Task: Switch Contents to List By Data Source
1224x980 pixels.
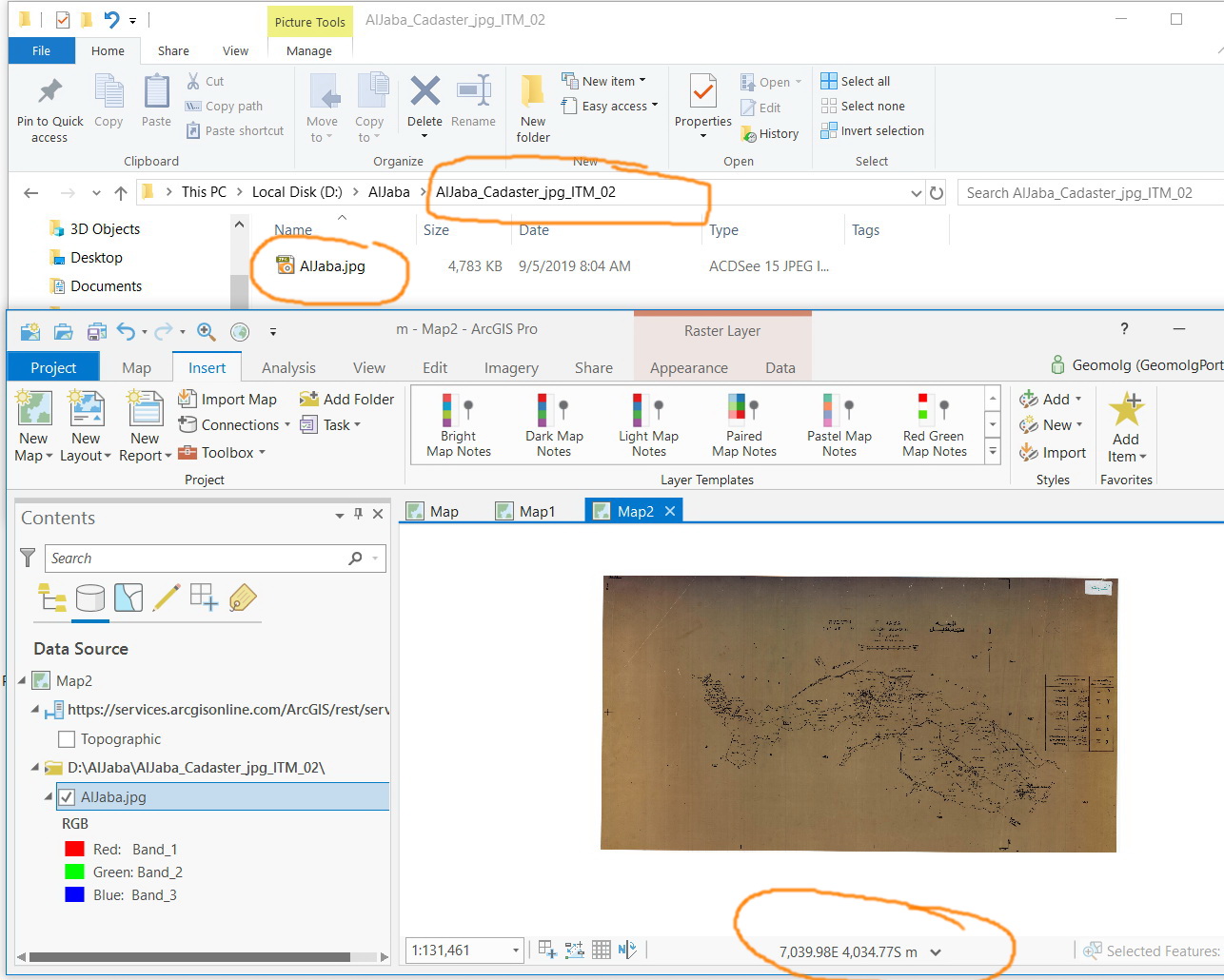Action: pyautogui.click(x=90, y=598)
